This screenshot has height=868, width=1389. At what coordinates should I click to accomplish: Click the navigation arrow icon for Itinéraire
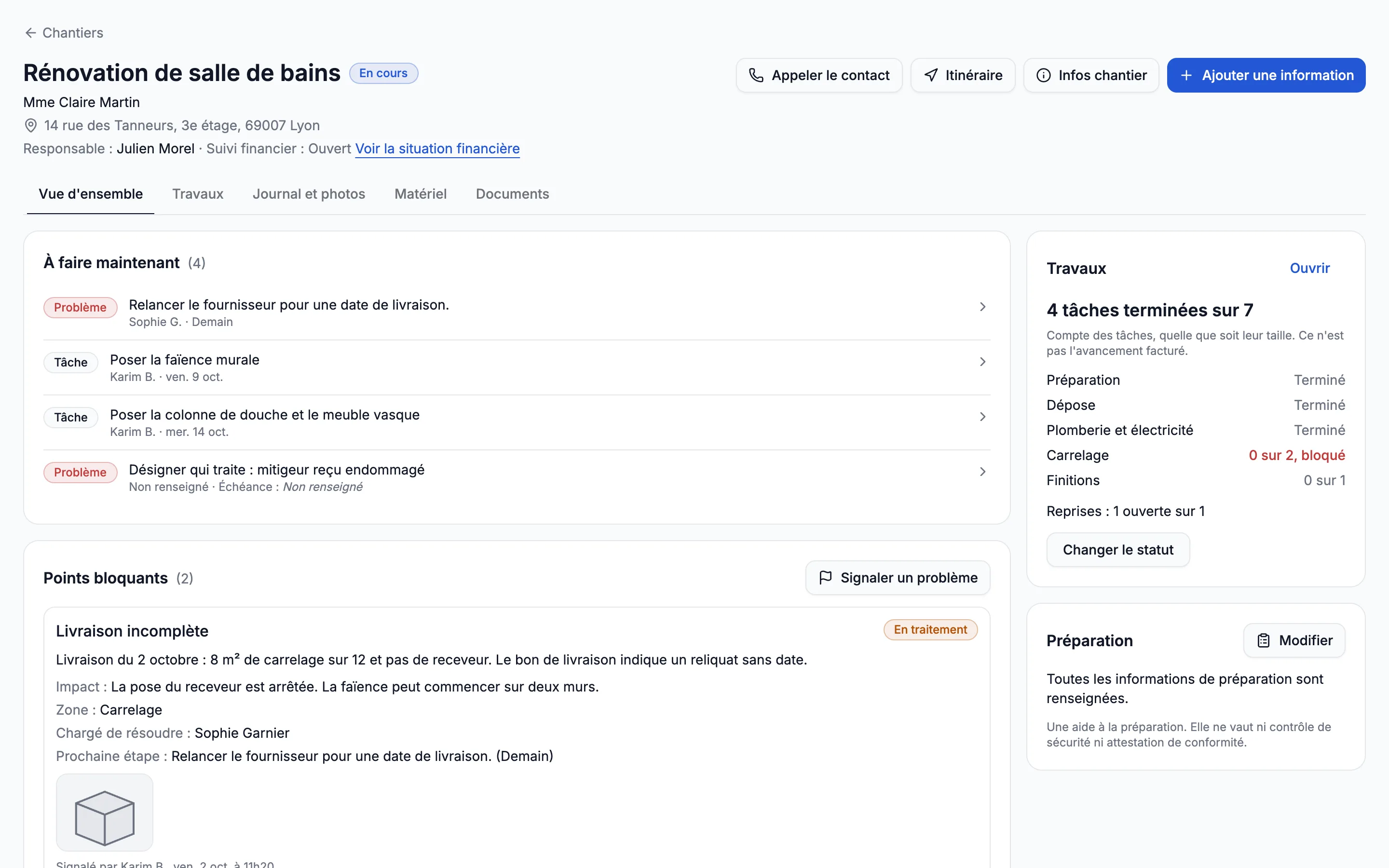931,75
